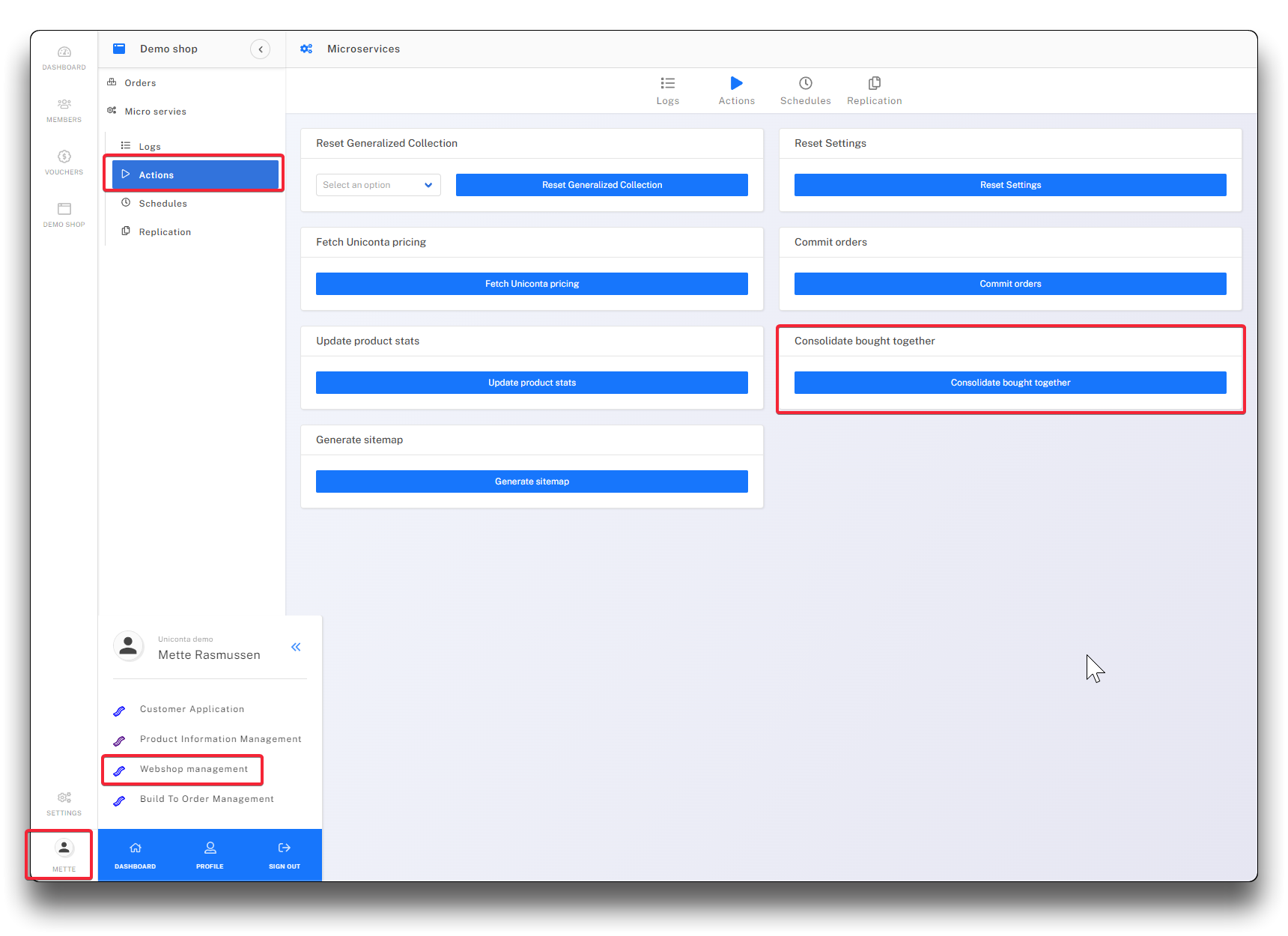Select Orders in the sidebar
Image resolution: width=1288 pixels, height=936 pixels.
pyautogui.click(x=140, y=83)
